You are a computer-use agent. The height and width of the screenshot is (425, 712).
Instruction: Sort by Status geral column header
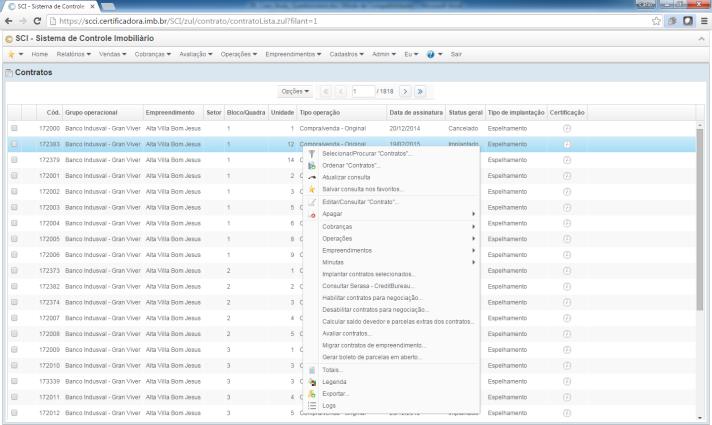click(x=465, y=113)
